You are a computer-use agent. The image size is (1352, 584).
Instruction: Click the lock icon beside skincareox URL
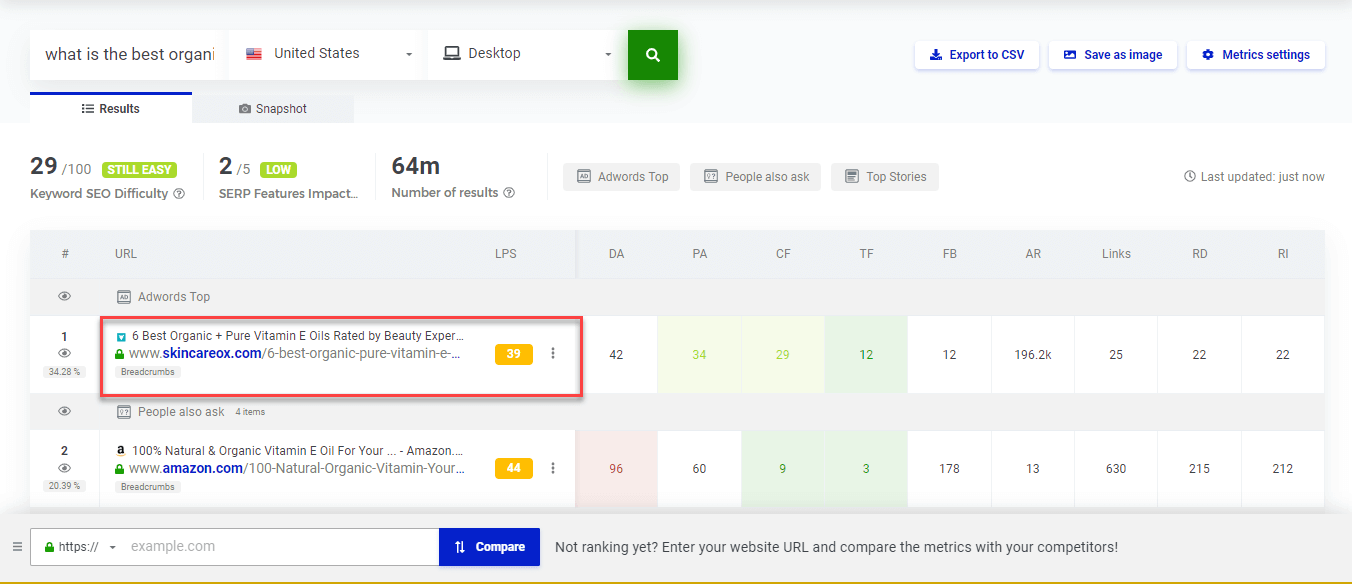[120, 354]
